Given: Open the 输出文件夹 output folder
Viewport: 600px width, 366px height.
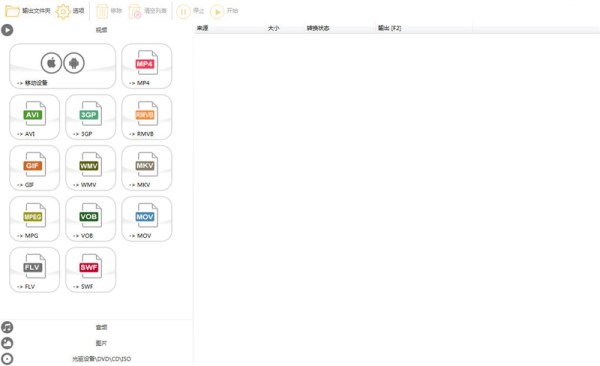Looking at the screenshot, I should click(28, 11).
